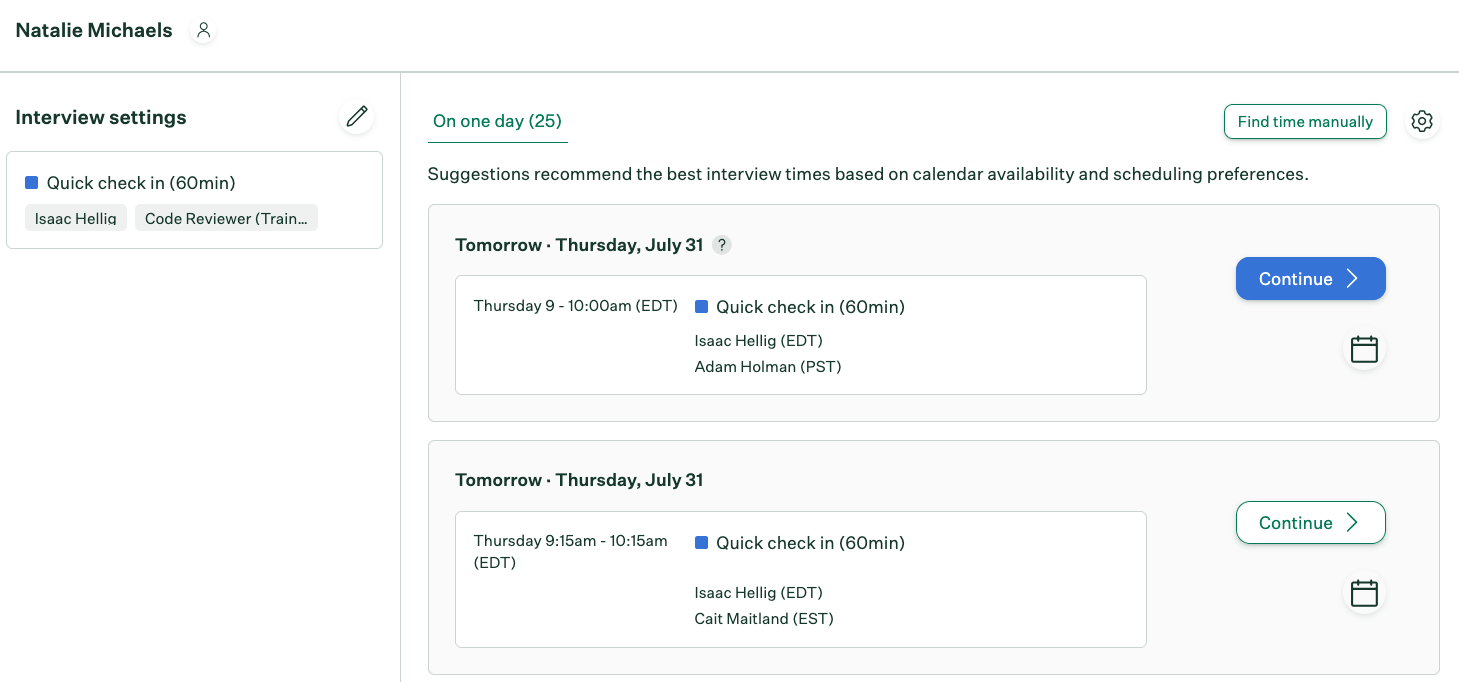Open Natalie Michaels profile person icon
Screen dimensions: 1459x682
pos(203,31)
